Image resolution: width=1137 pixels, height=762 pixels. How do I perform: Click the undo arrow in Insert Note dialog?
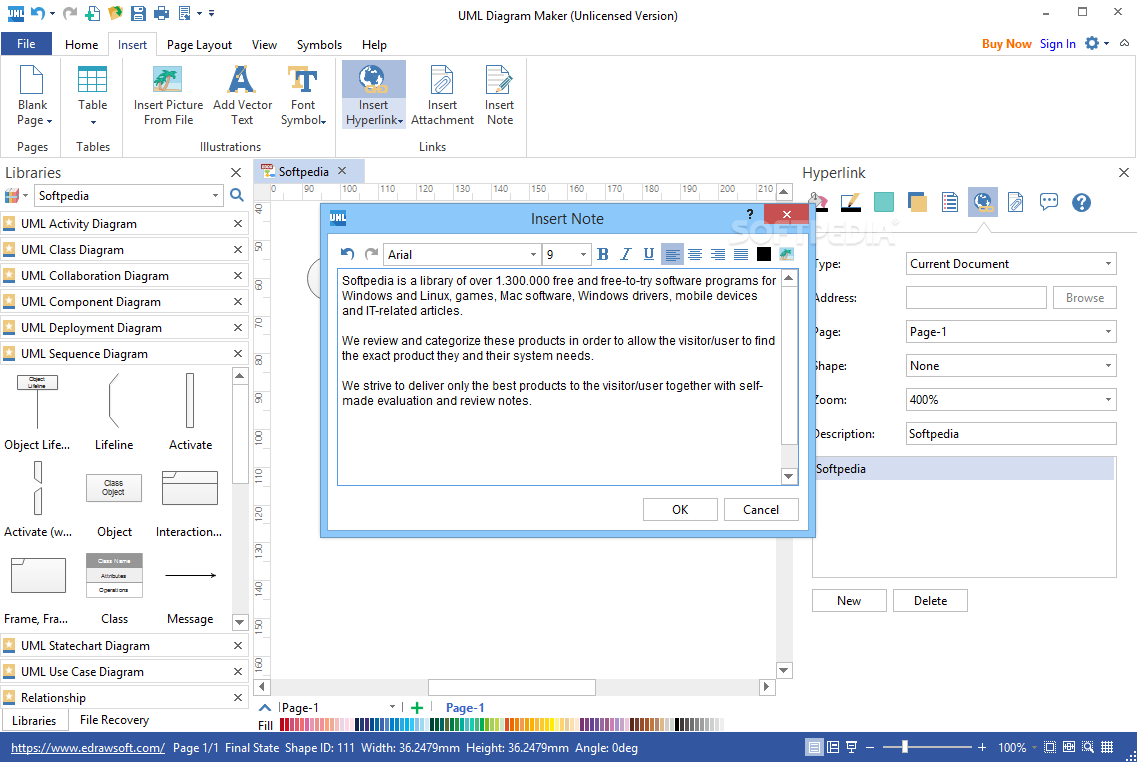347,254
